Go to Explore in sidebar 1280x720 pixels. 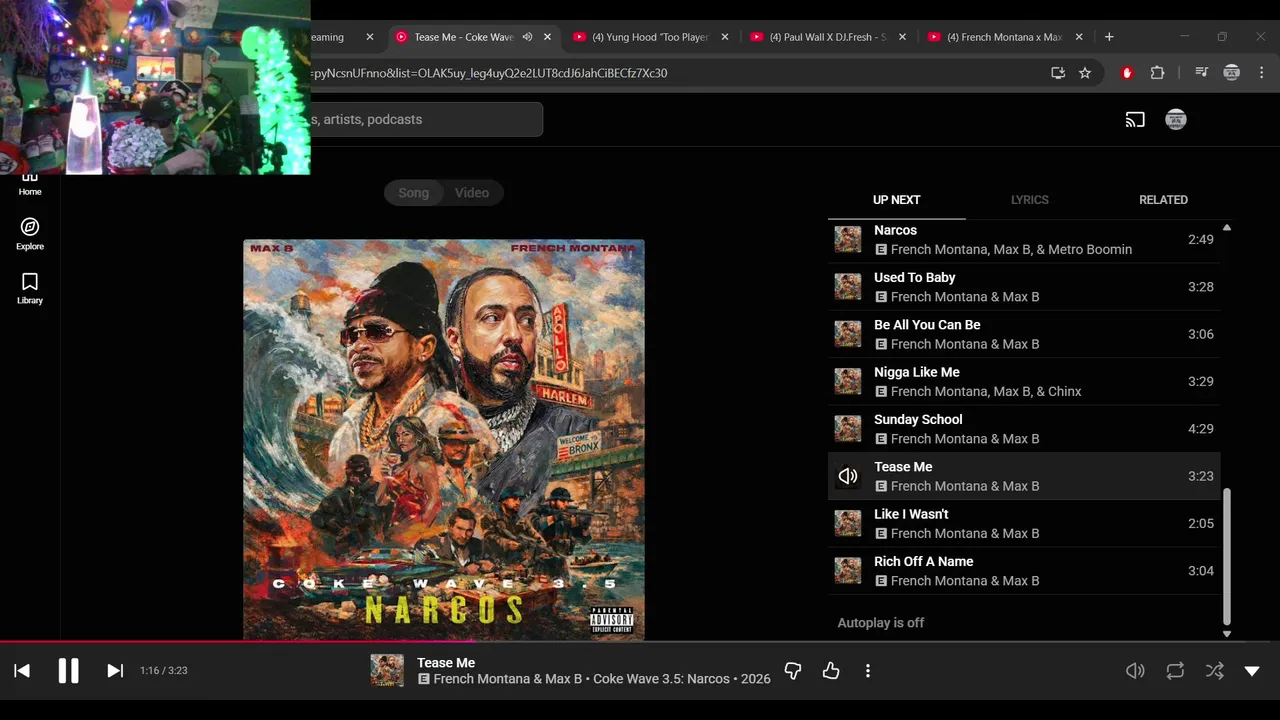click(30, 233)
